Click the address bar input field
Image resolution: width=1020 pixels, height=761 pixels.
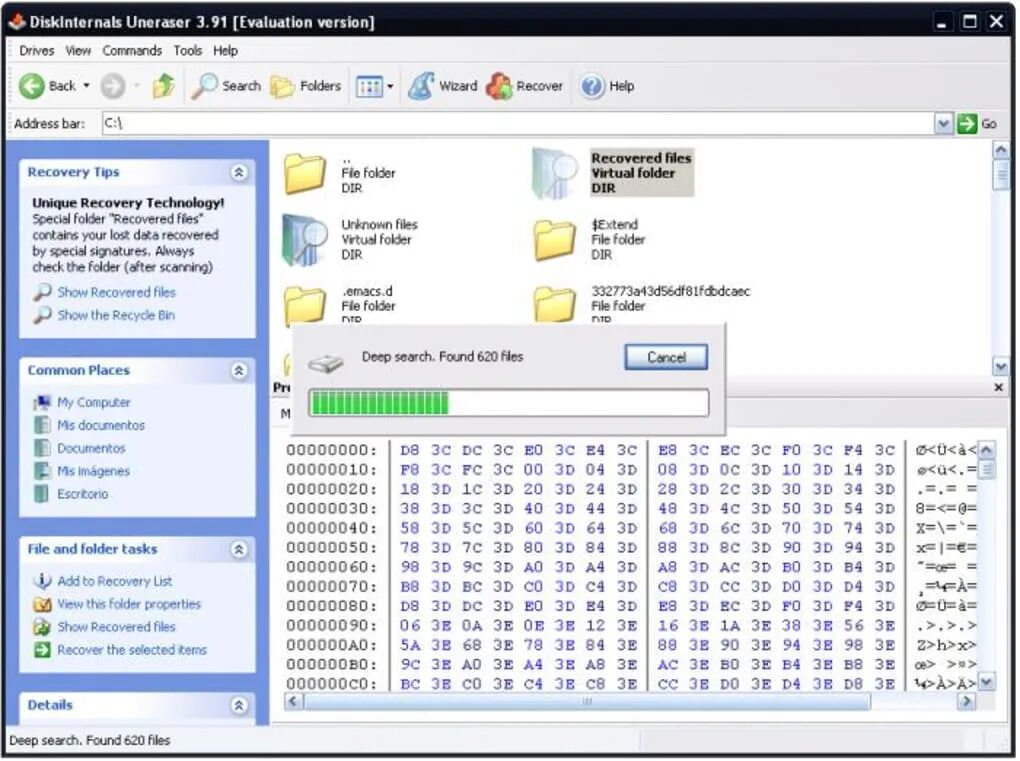pyautogui.click(x=518, y=124)
